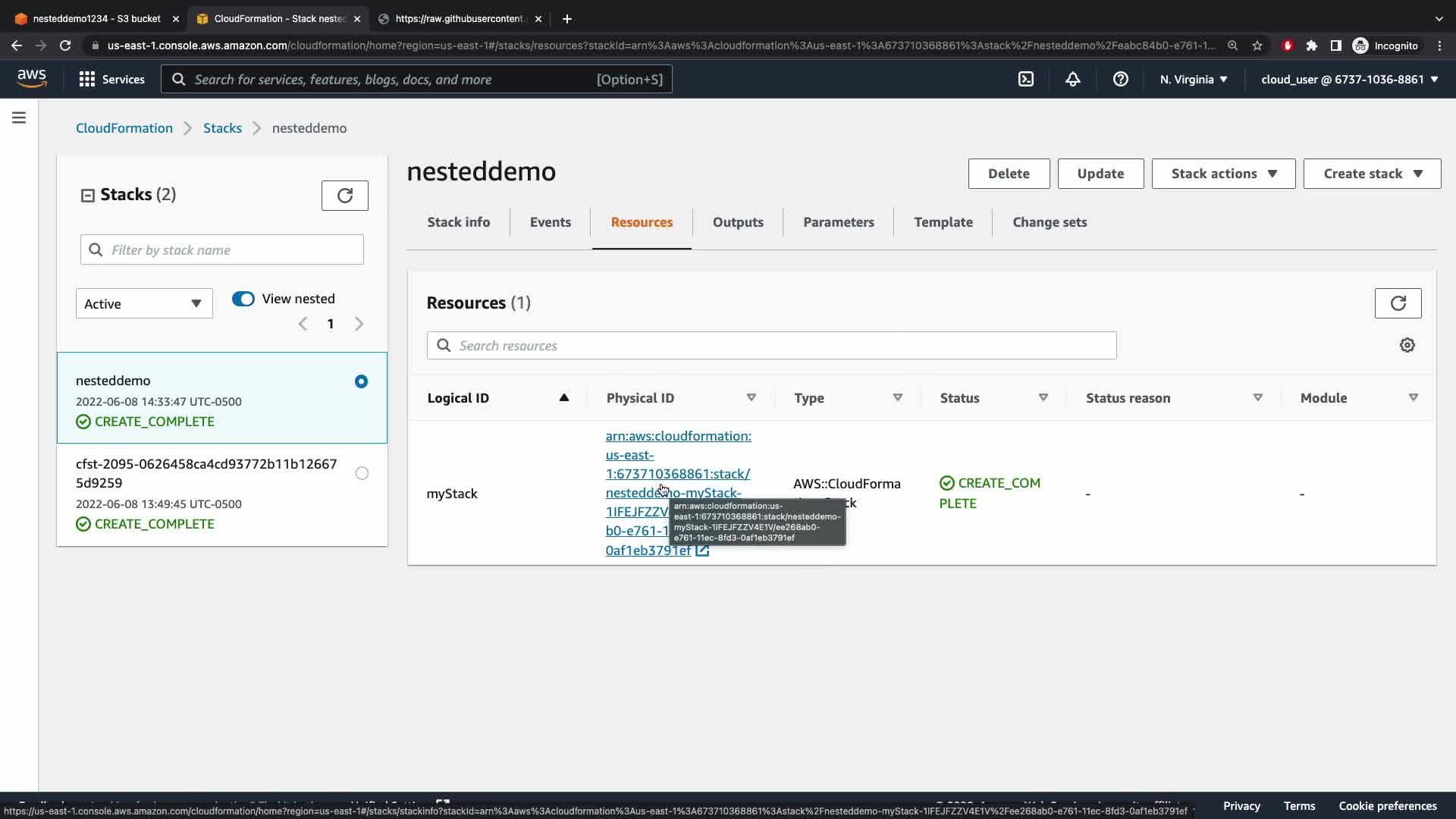
Task: Refresh the Resources table
Action: (x=1397, y=303)
